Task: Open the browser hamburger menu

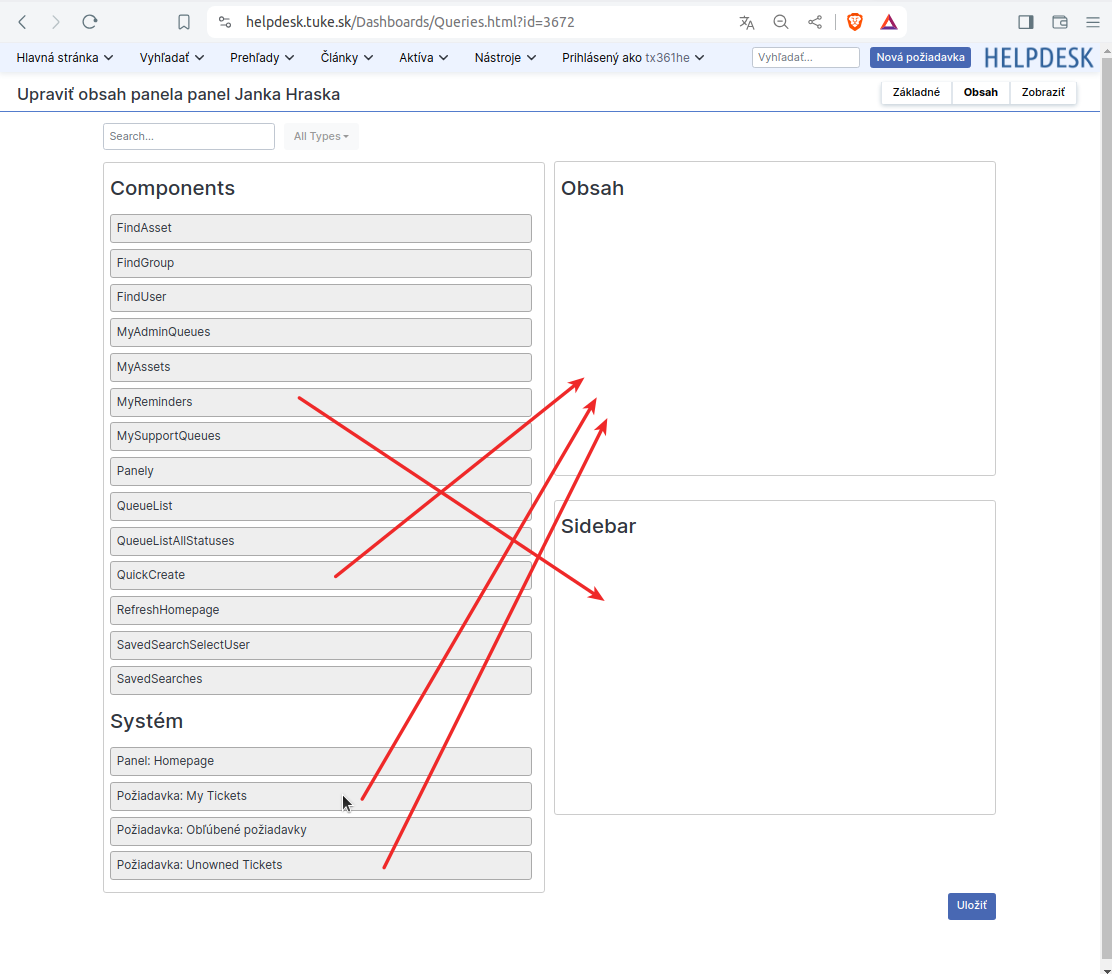Action: pos(1093,22)
